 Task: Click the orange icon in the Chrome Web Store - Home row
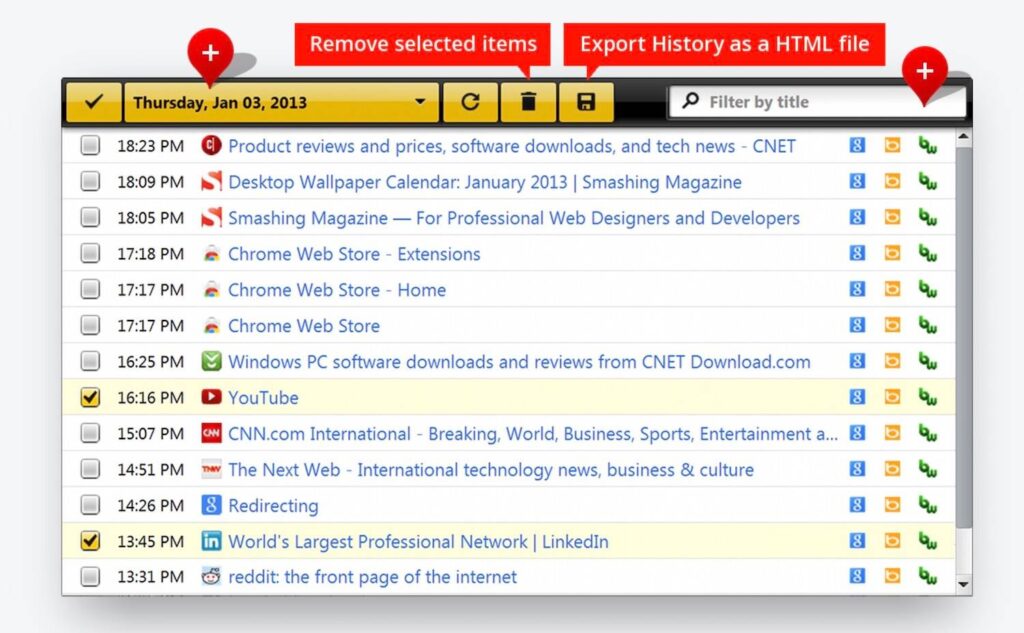(x=892, y=289)
